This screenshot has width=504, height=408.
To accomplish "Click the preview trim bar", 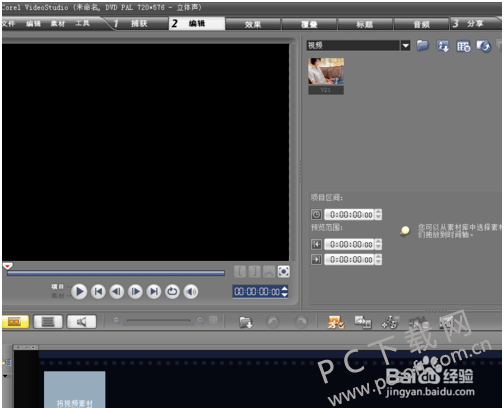I will pos(116,273).
